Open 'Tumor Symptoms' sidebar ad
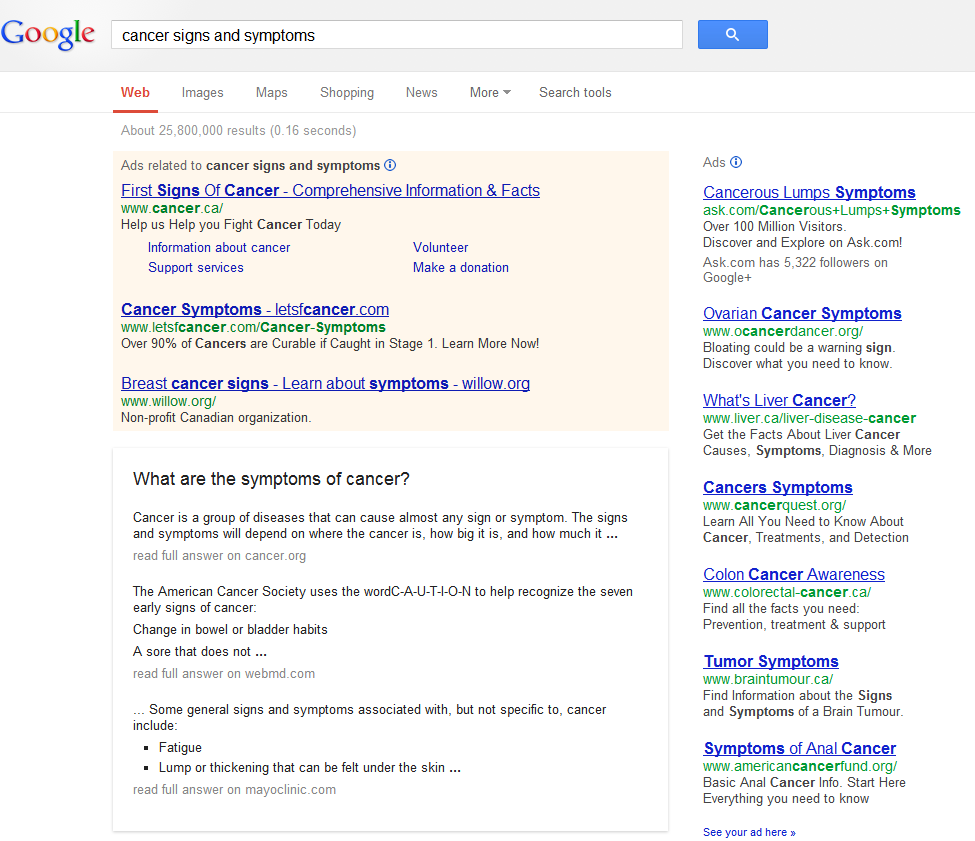The height and width of the screenshot is (841, 975). click(770, 661)
